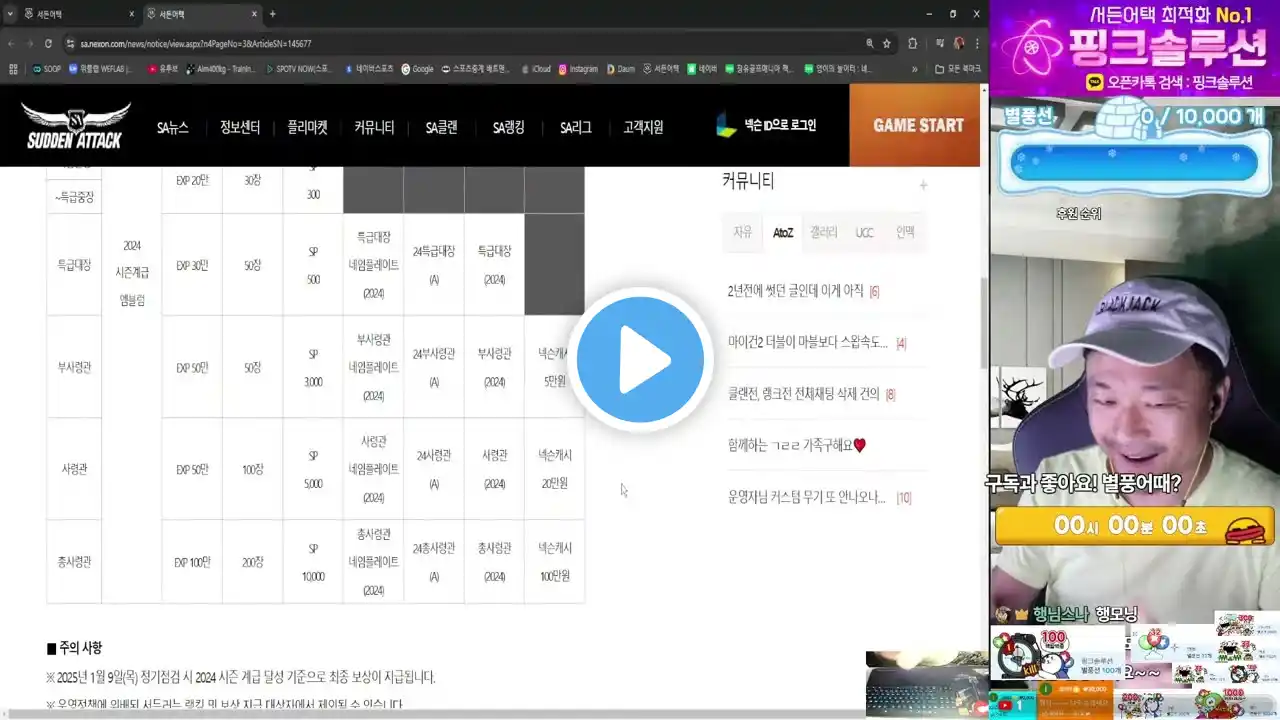Open the iCloud bookmark

pyautogui.click(x=535, y=69)
